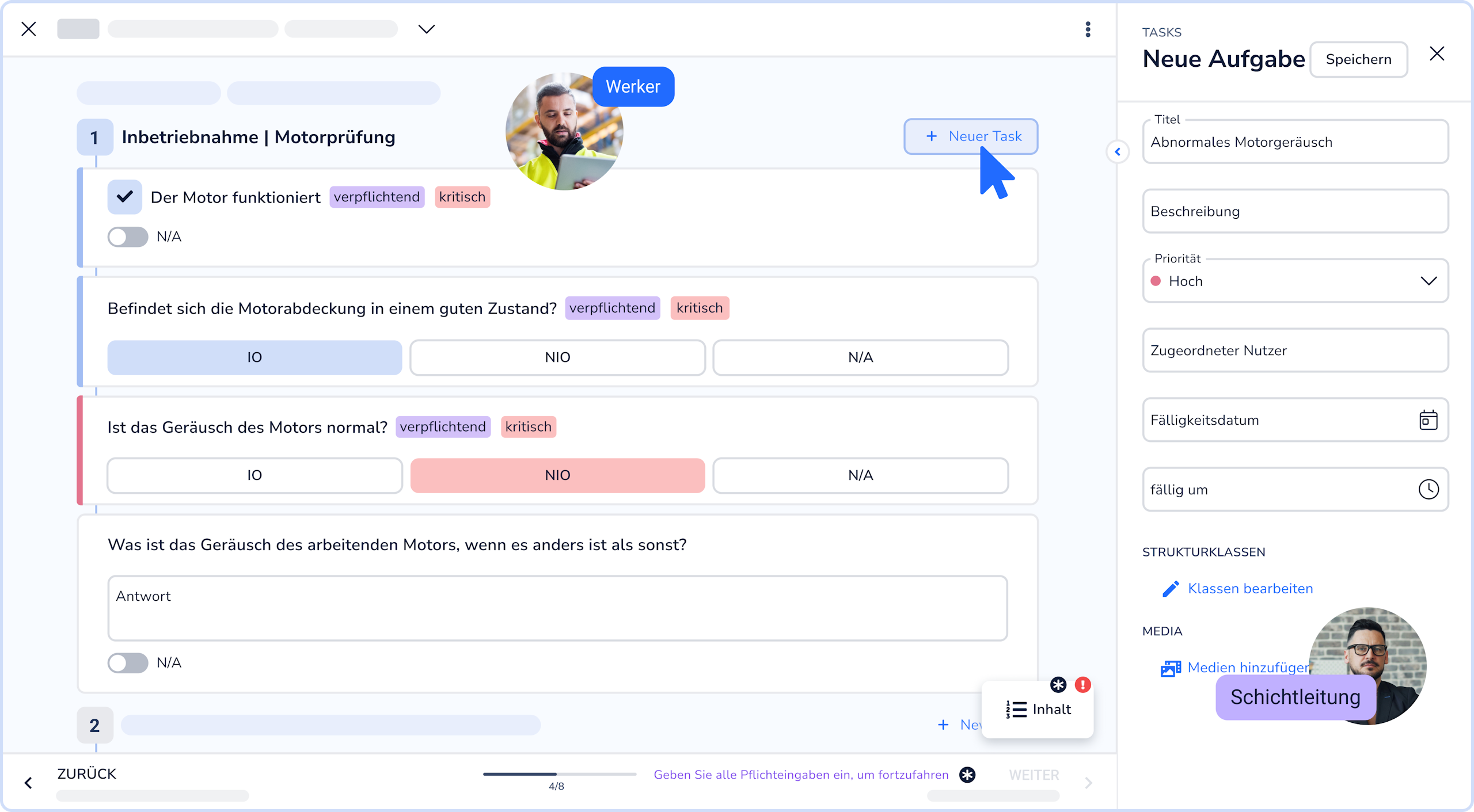Click the clock icon in fällig um

pos(1428,489)
